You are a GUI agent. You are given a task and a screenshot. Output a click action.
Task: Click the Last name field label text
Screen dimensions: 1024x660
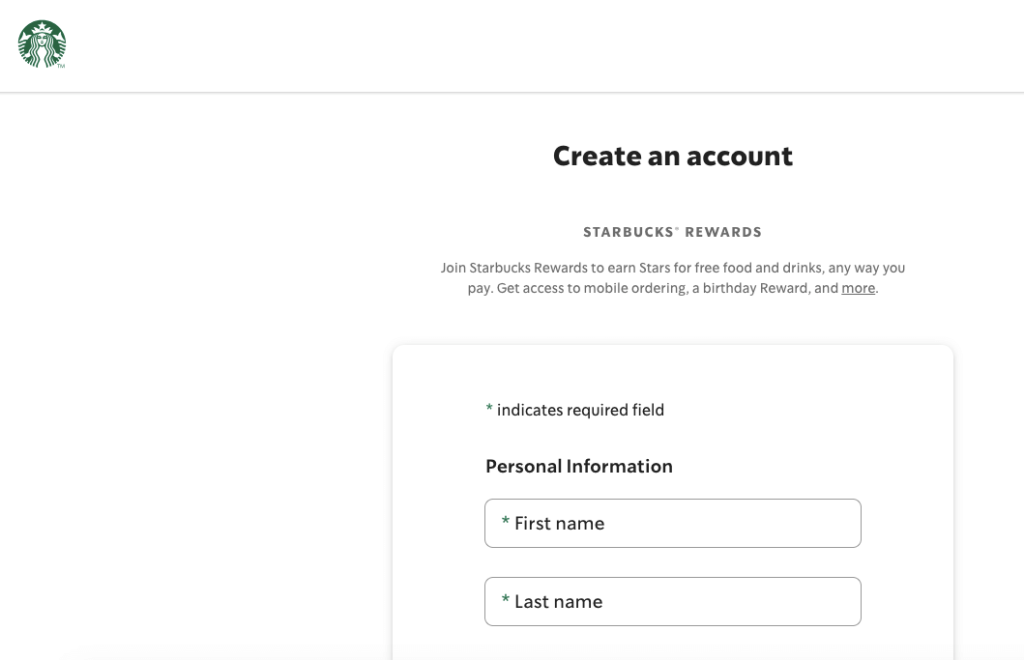(x=556, y=601)
